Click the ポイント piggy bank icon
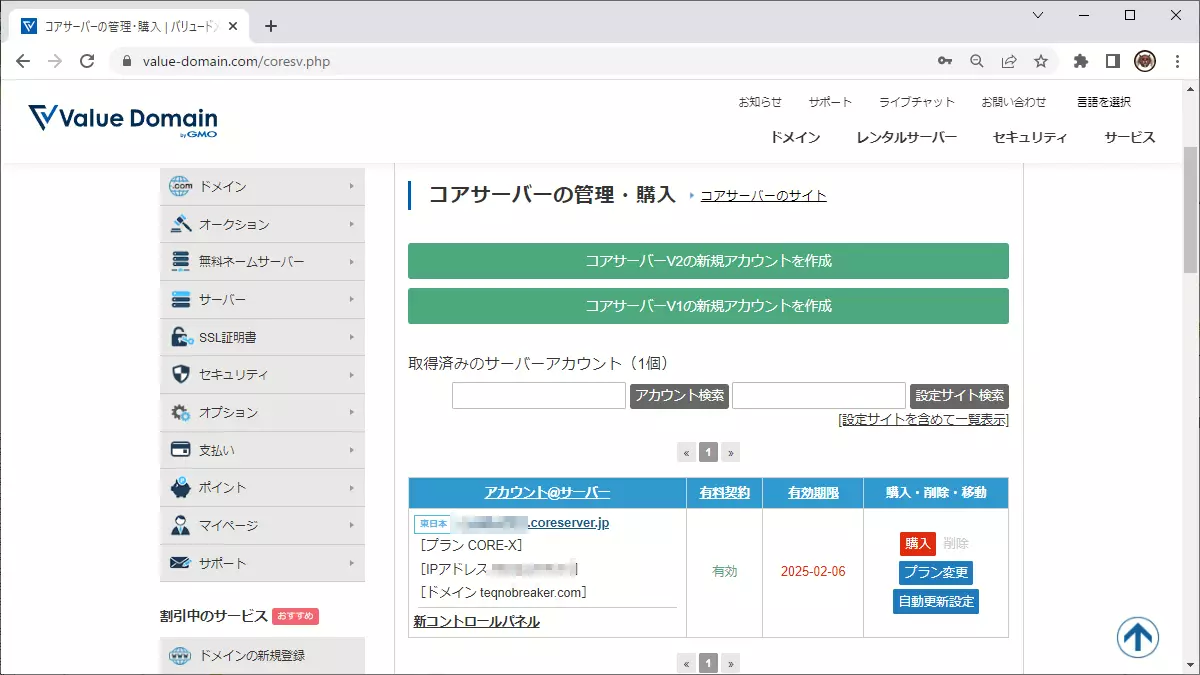 click(181, 488)
